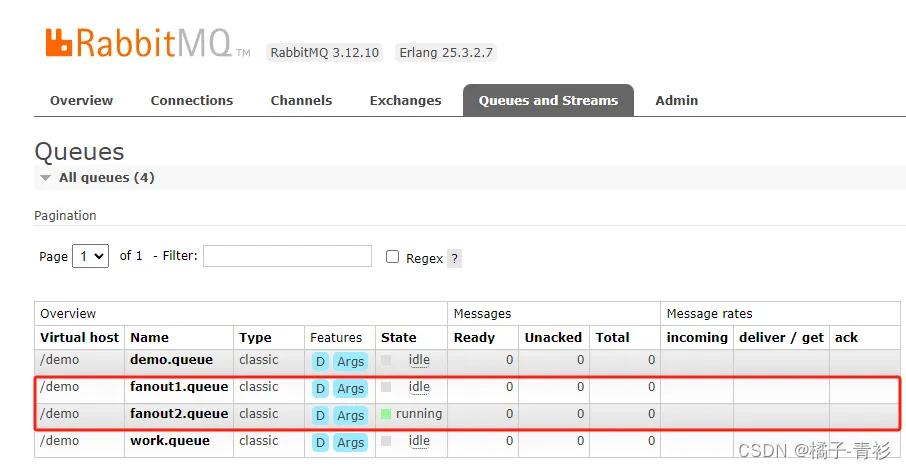Viewport: 906px width, 469px height.
Task: Open the Page number dropdown
Action: pos(90,256)
